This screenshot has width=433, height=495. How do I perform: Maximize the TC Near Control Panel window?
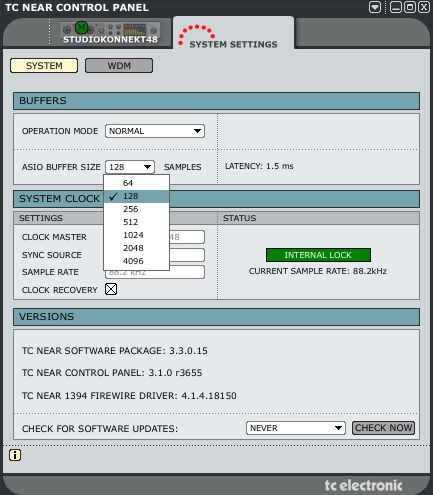point(410,7)
